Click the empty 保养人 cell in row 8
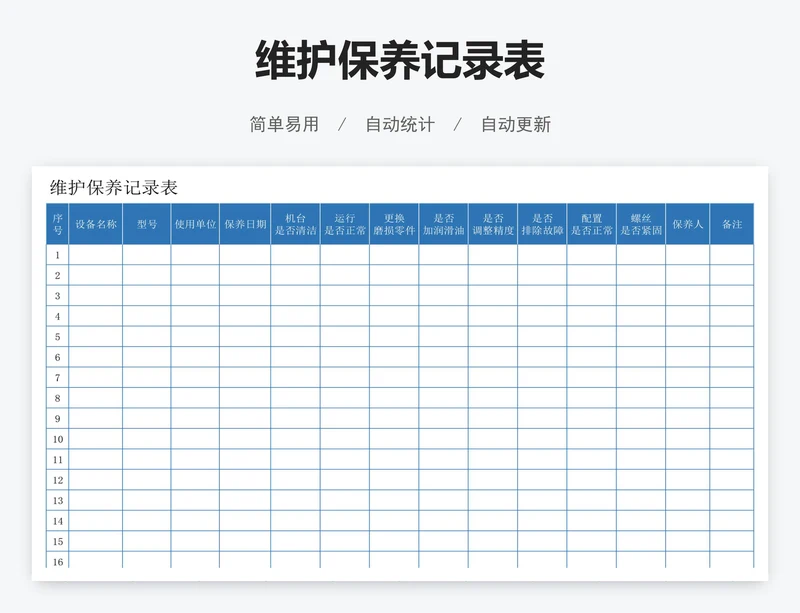This screenshot has height=613, width=800. click(x=687, y=398)
